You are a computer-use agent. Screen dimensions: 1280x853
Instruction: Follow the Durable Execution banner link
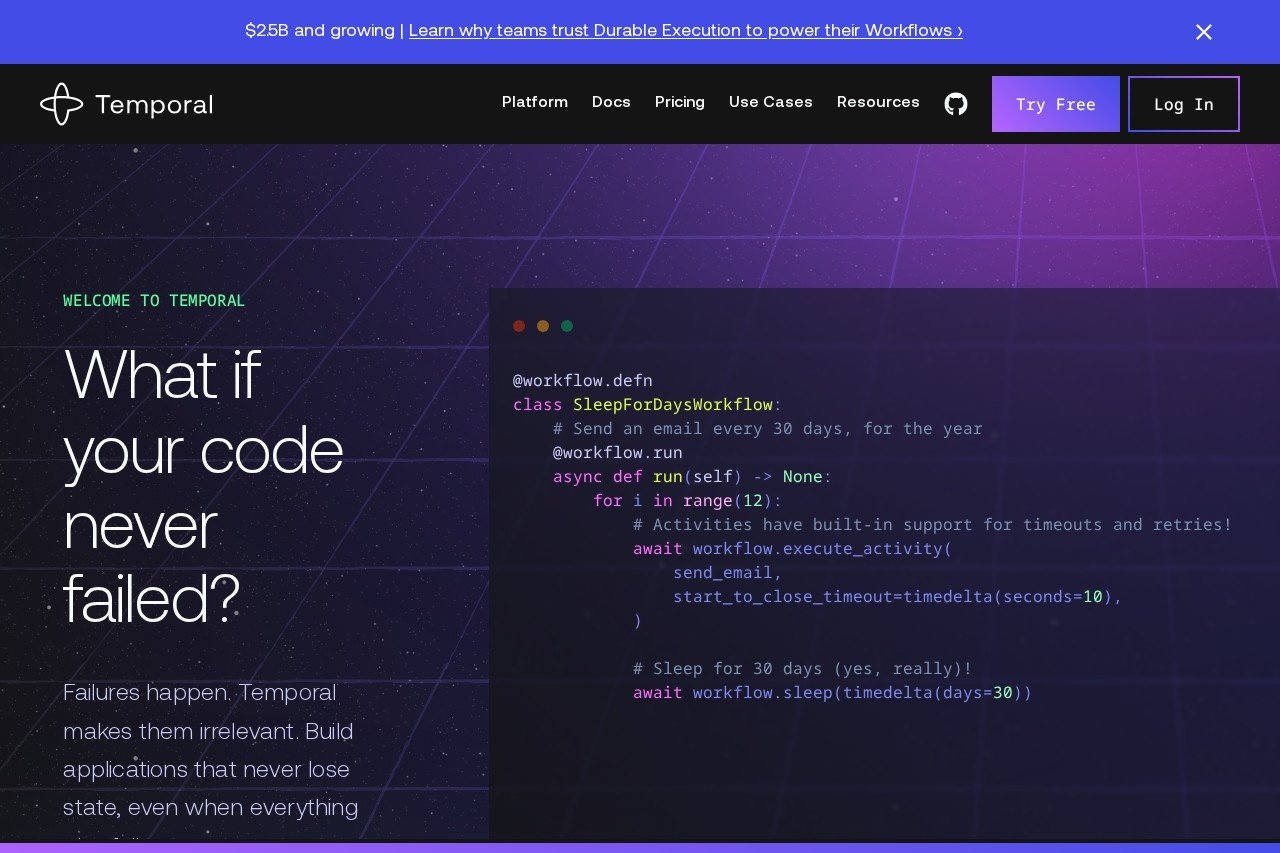[685, 31]
